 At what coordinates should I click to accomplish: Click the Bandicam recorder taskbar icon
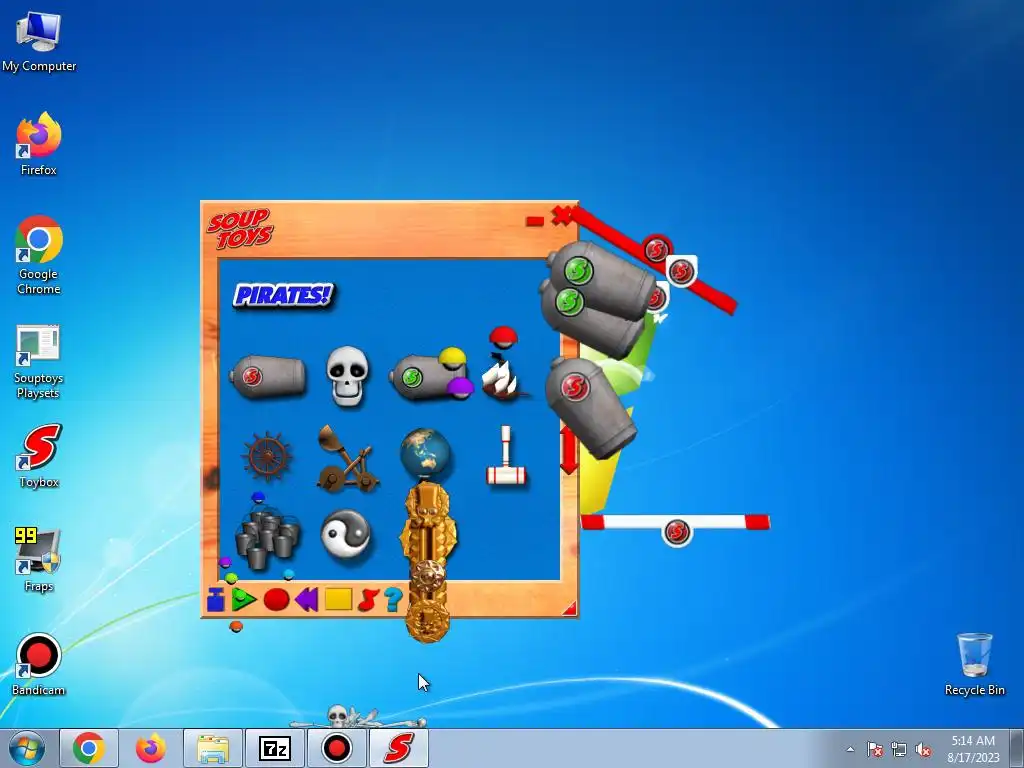(337, 748)
